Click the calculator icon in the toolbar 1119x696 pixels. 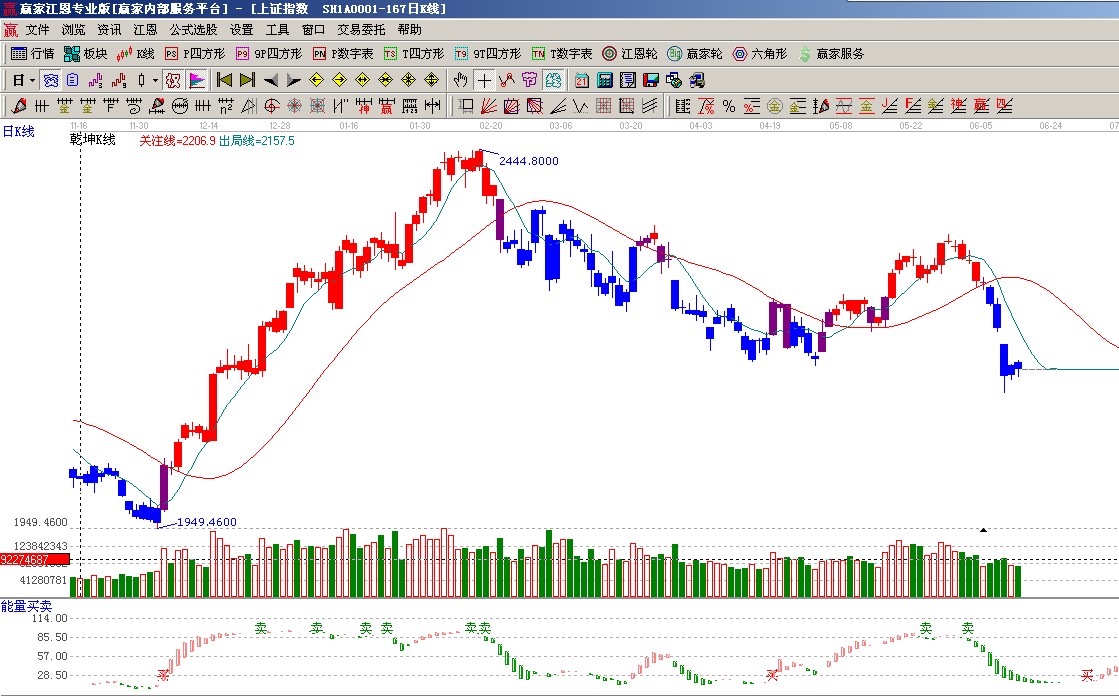click(605, 80)
